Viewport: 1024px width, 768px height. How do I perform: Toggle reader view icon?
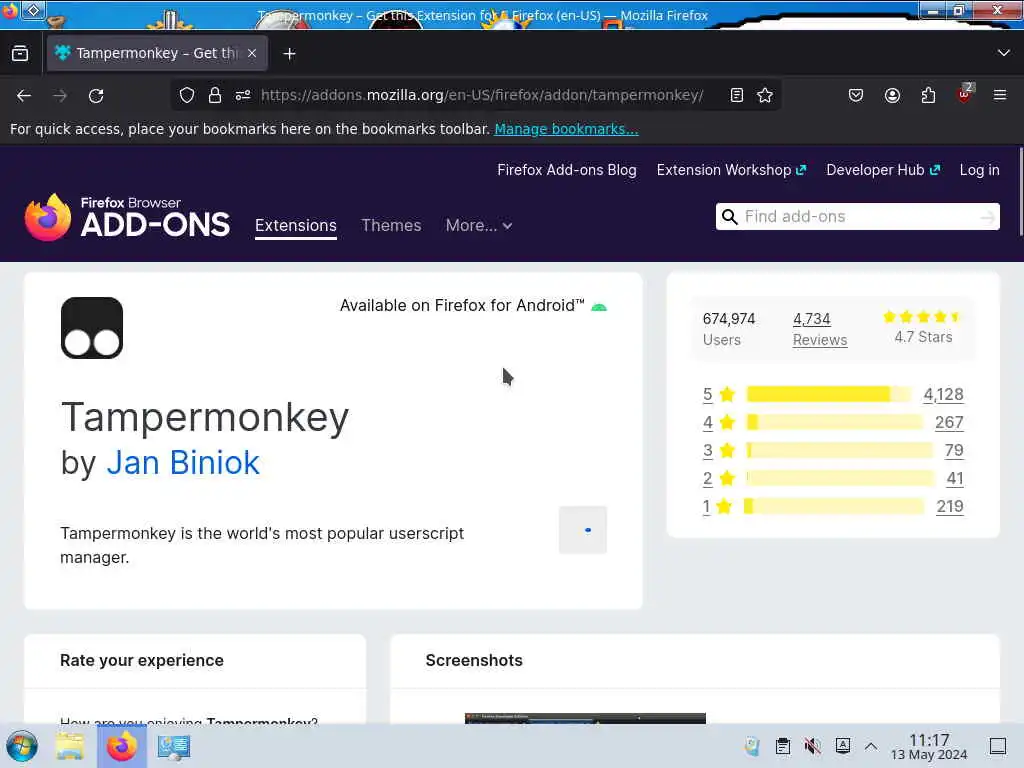pos(737,95)
